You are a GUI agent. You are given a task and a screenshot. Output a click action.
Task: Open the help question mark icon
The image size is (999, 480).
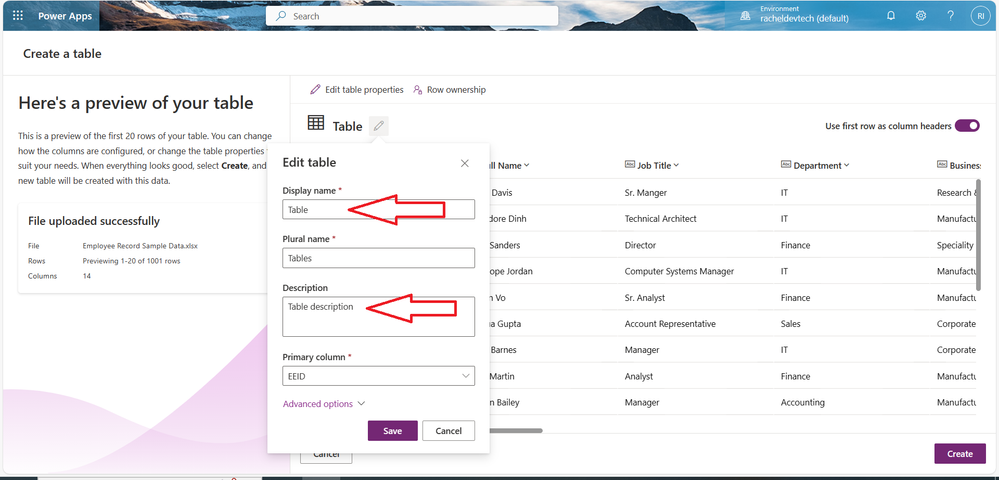950,16
